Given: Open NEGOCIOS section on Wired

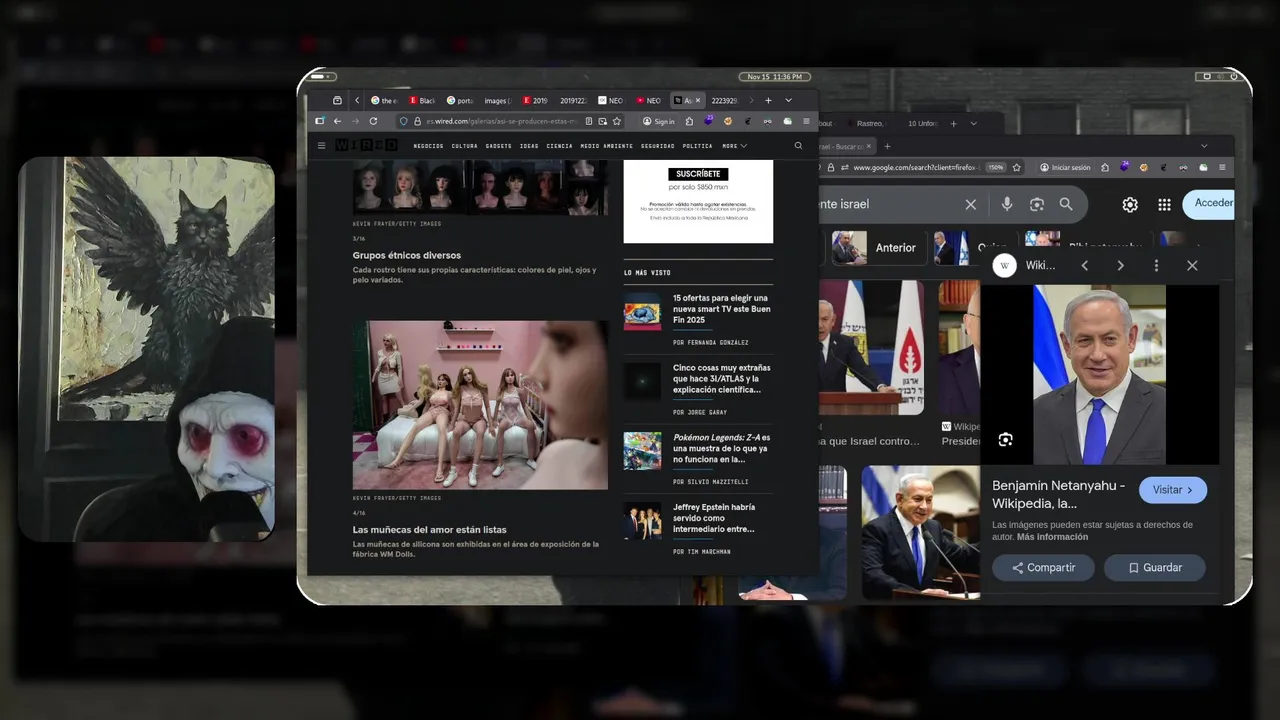Looking at the screenshot, I should [428, 146].
